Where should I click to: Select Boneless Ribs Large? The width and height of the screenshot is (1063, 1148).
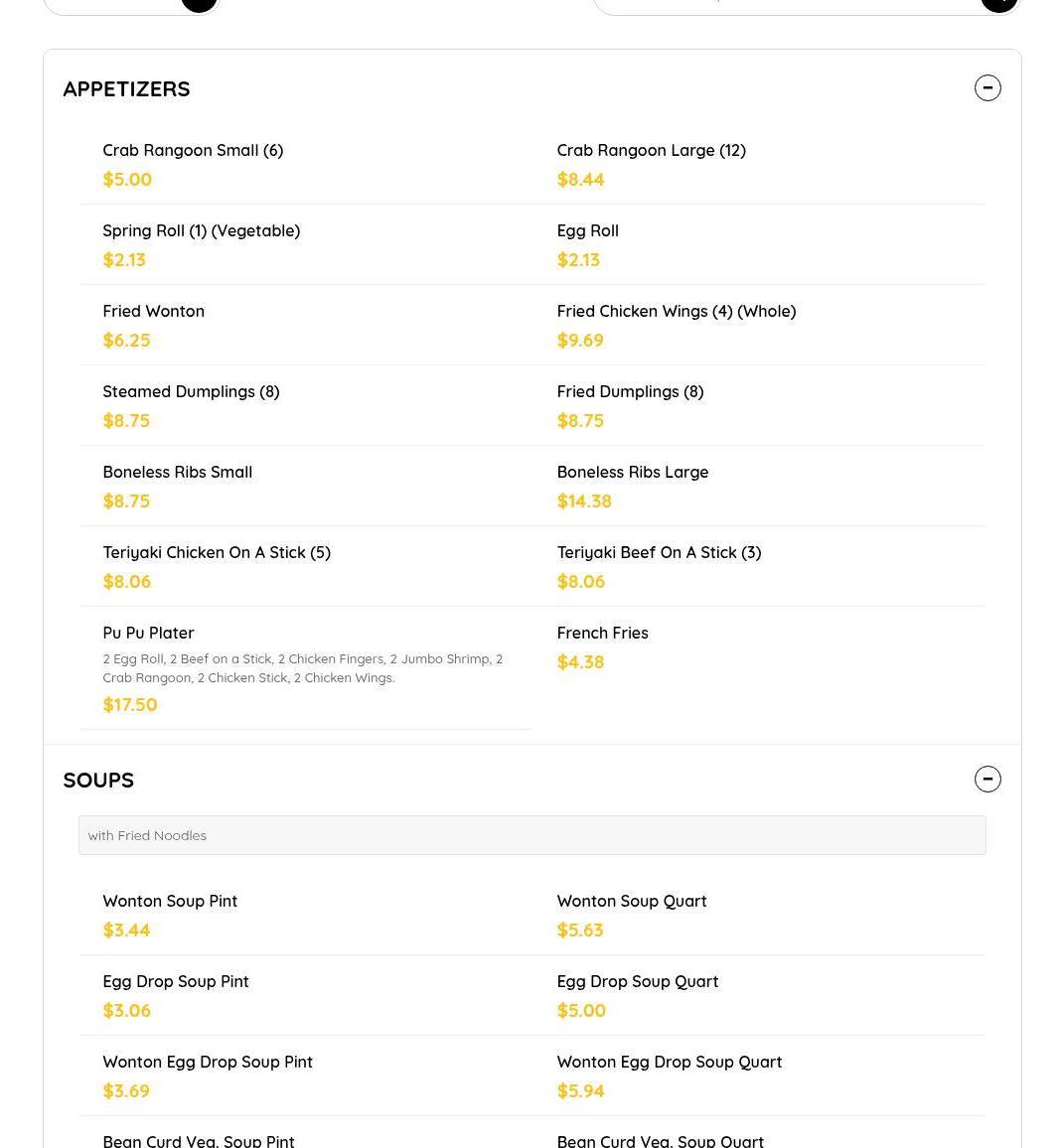[632, 473]
